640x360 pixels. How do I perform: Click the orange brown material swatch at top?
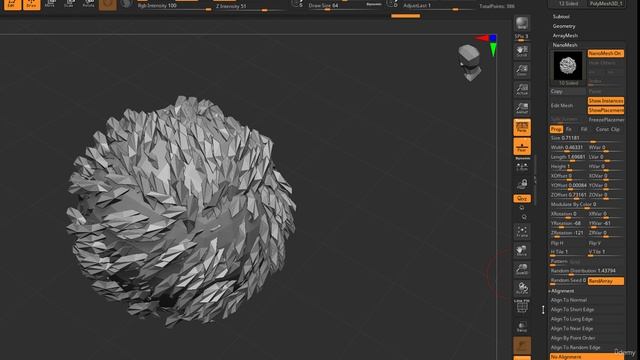coord(108,4)
